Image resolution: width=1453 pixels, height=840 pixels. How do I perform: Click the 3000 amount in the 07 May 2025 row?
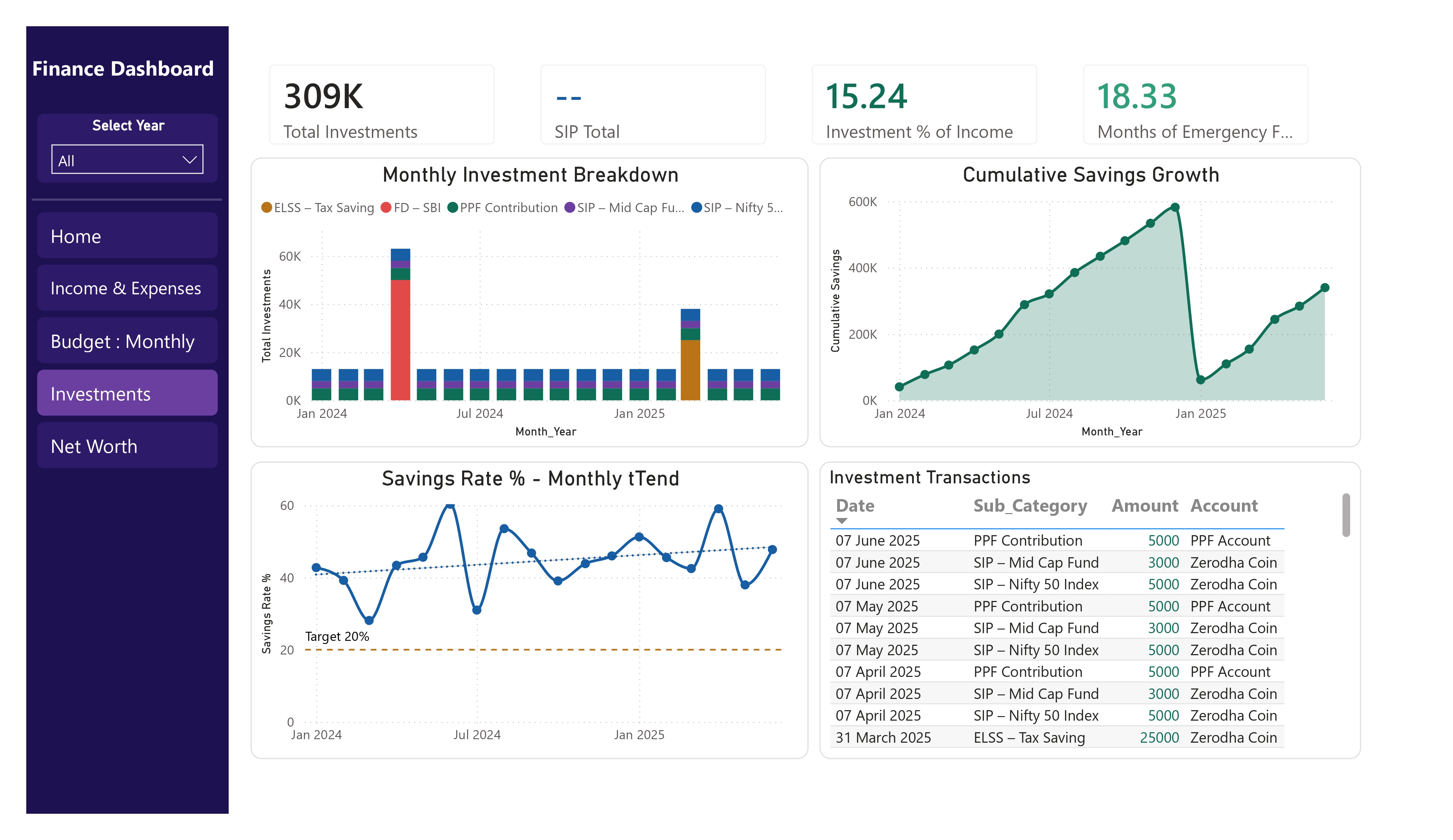pyautogui.click(x=1163, y=628)
